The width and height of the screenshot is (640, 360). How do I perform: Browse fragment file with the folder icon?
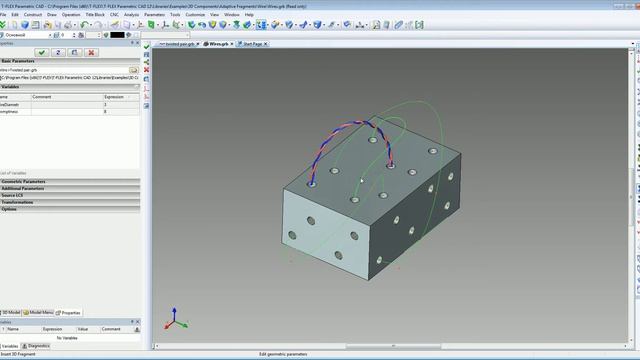(133, 70)
